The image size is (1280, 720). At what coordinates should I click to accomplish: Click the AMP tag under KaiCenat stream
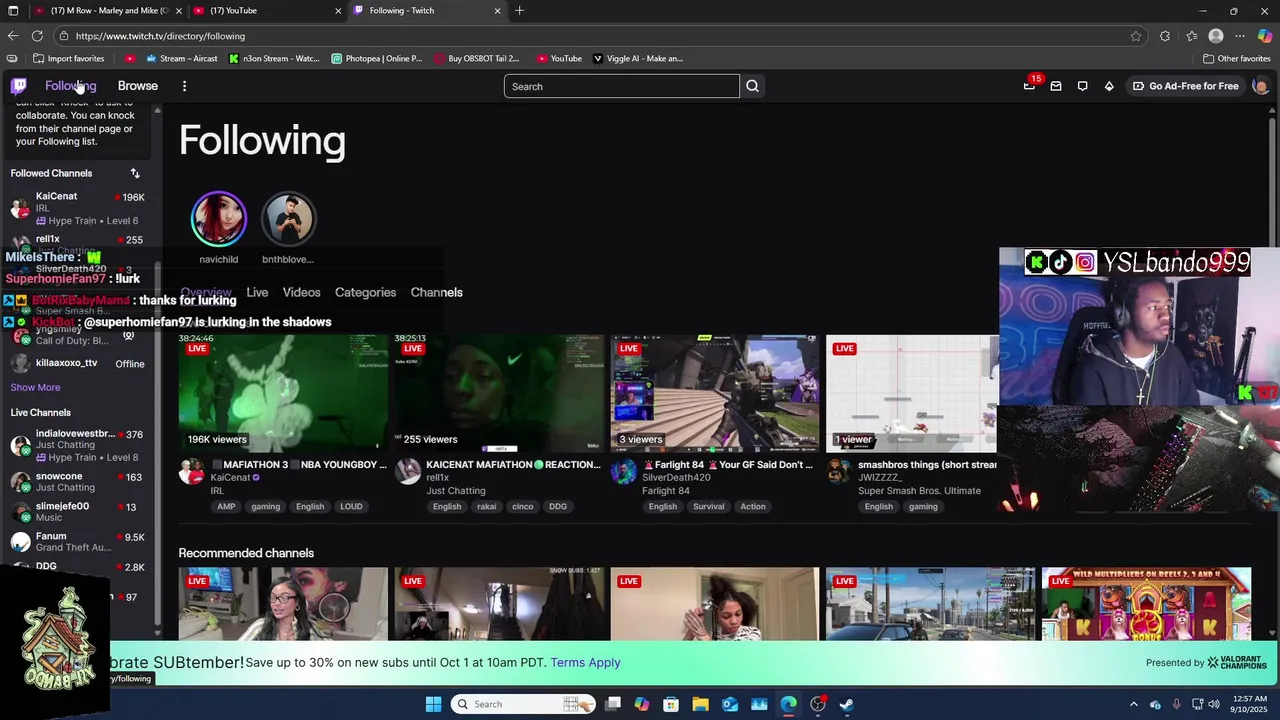tap(226, 506)
